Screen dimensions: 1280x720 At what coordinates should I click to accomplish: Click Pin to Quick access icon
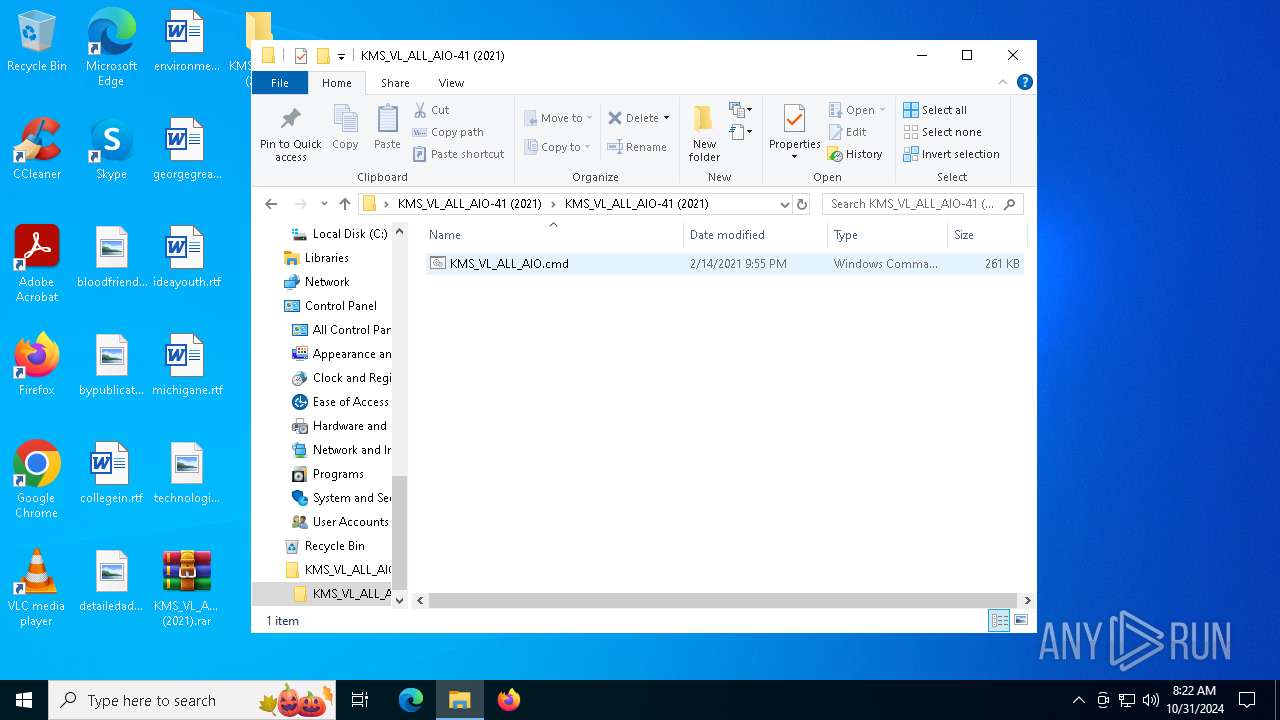pos(290,134)
